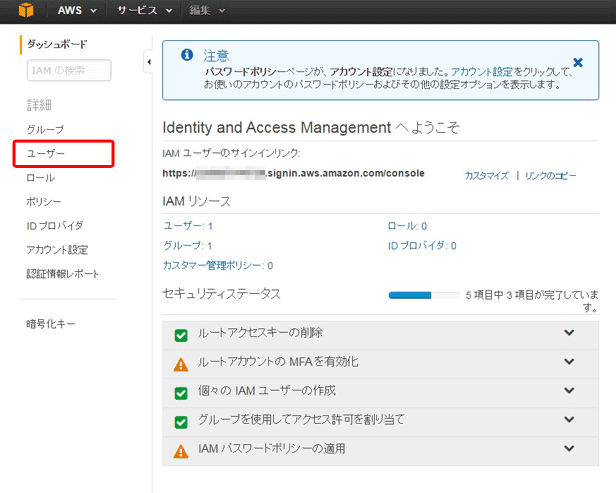Click green check beside ルートアクセスキーの削除
Screen dimensions: 616x493
click(181, 335)
